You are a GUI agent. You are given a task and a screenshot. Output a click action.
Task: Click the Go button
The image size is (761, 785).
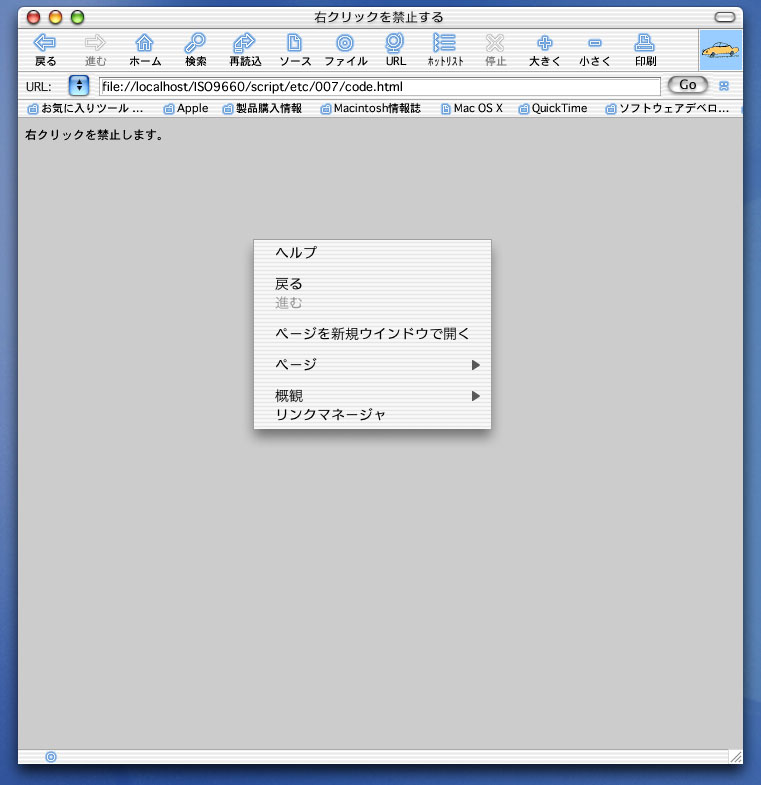click(688, 85)
